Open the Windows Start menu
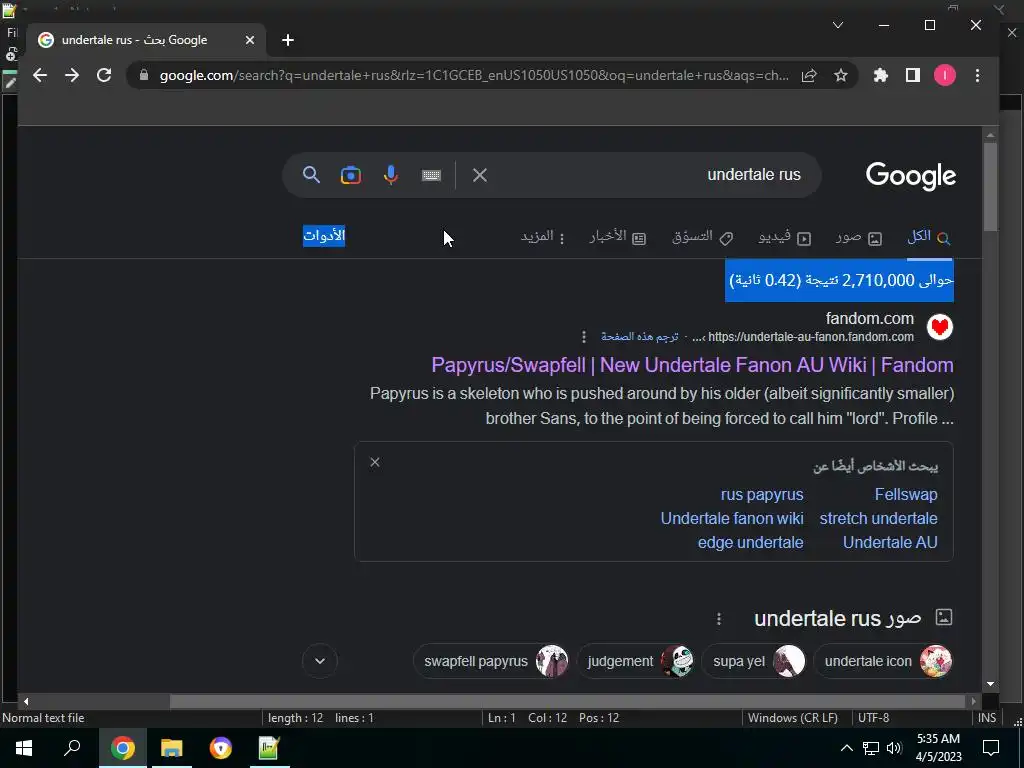This screenshot has width=1024, height=768. click(24, 748)
